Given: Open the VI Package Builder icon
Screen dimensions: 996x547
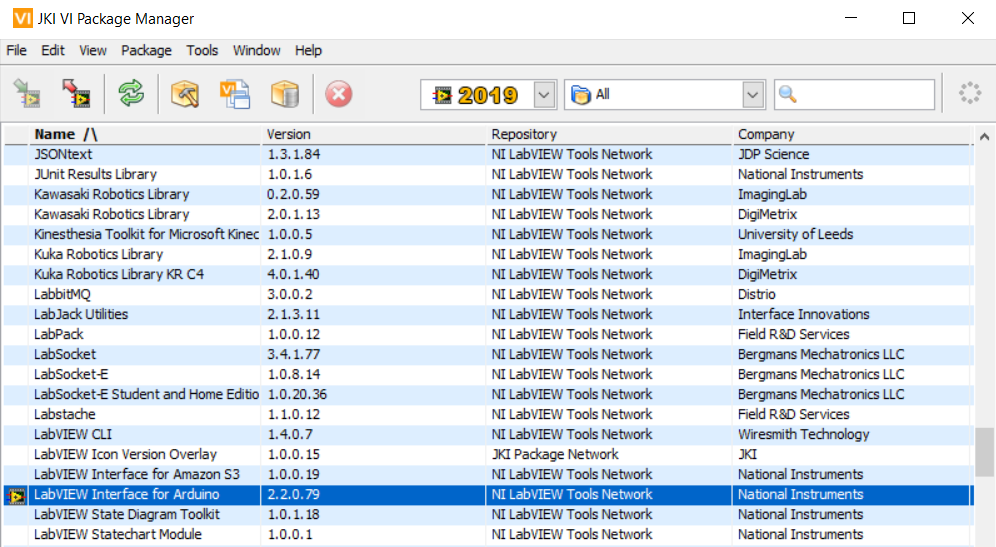Looking at the screenshot, I should pos(185,94).
